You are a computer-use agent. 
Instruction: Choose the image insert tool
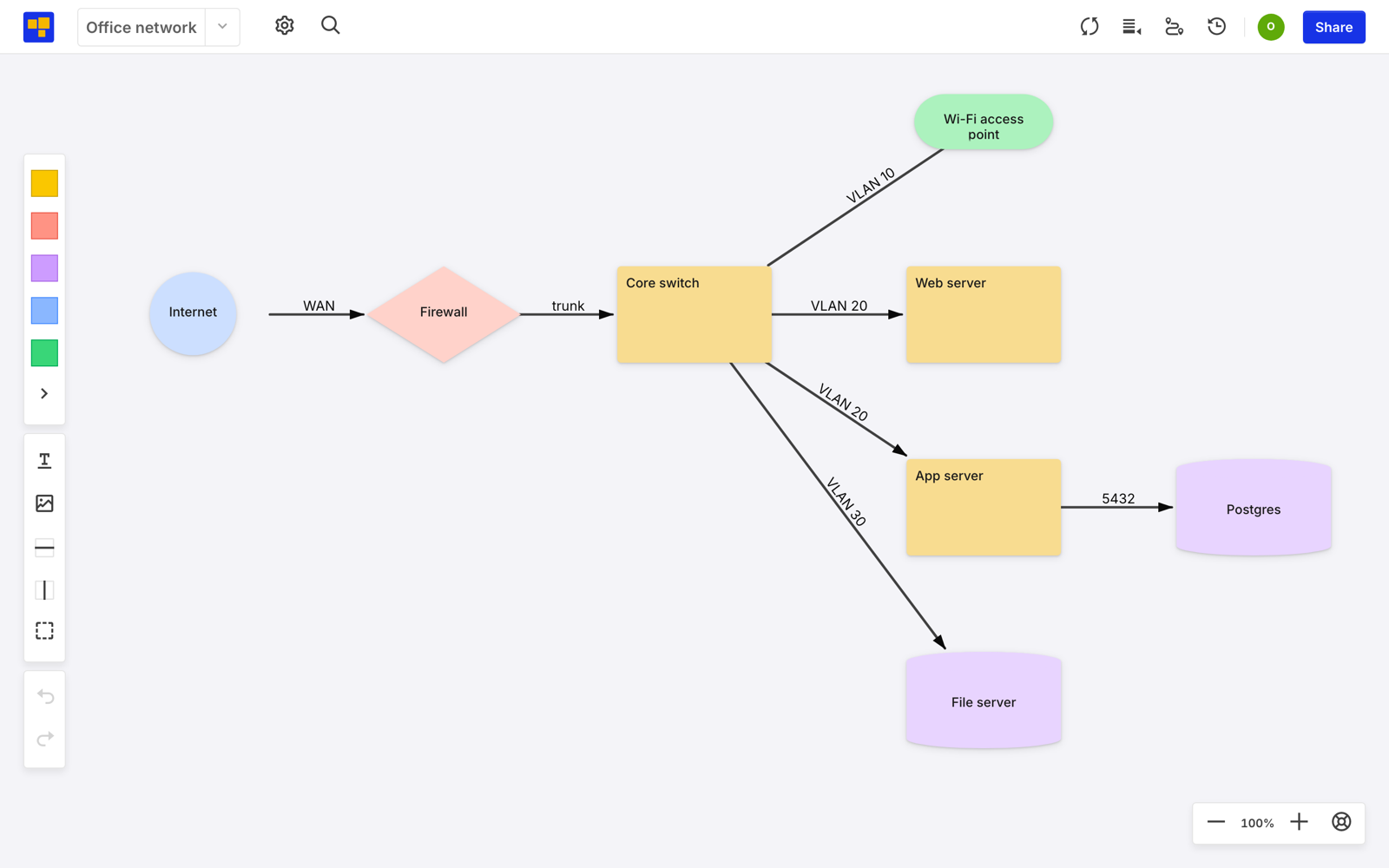pyautogui.click(x=44, y=503)
